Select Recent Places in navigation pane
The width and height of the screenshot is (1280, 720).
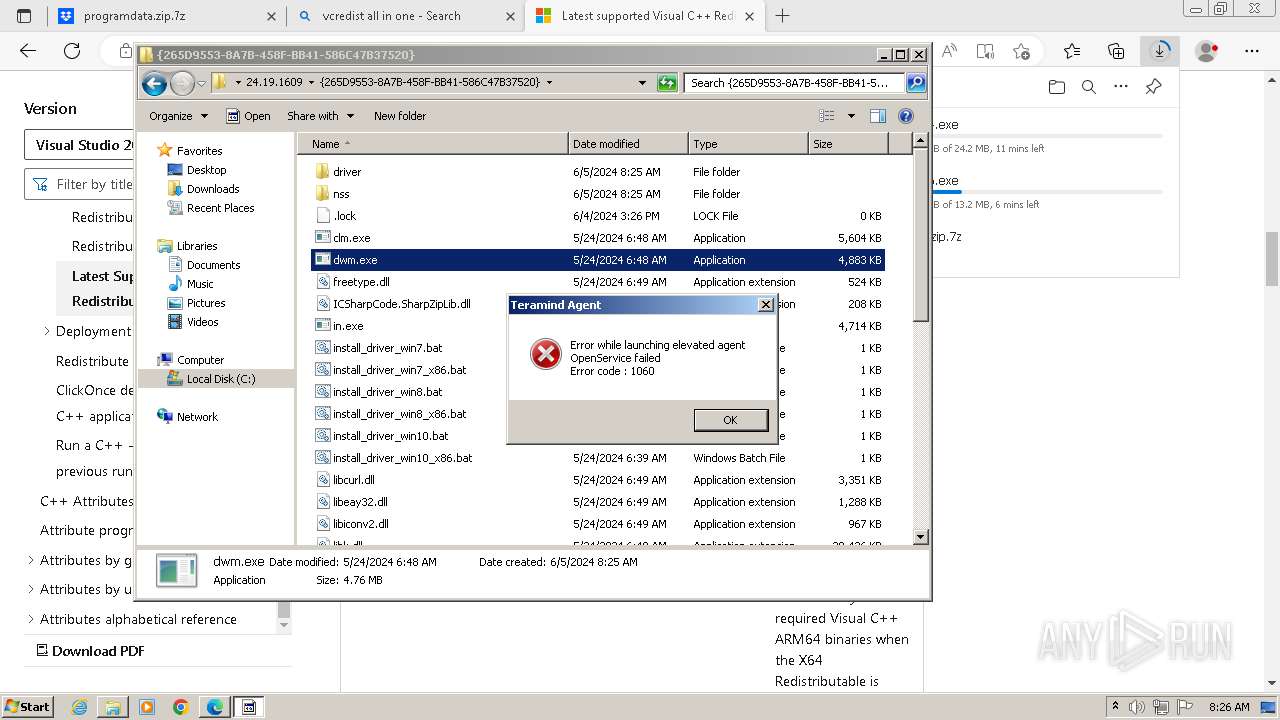(x=220, y=208)
